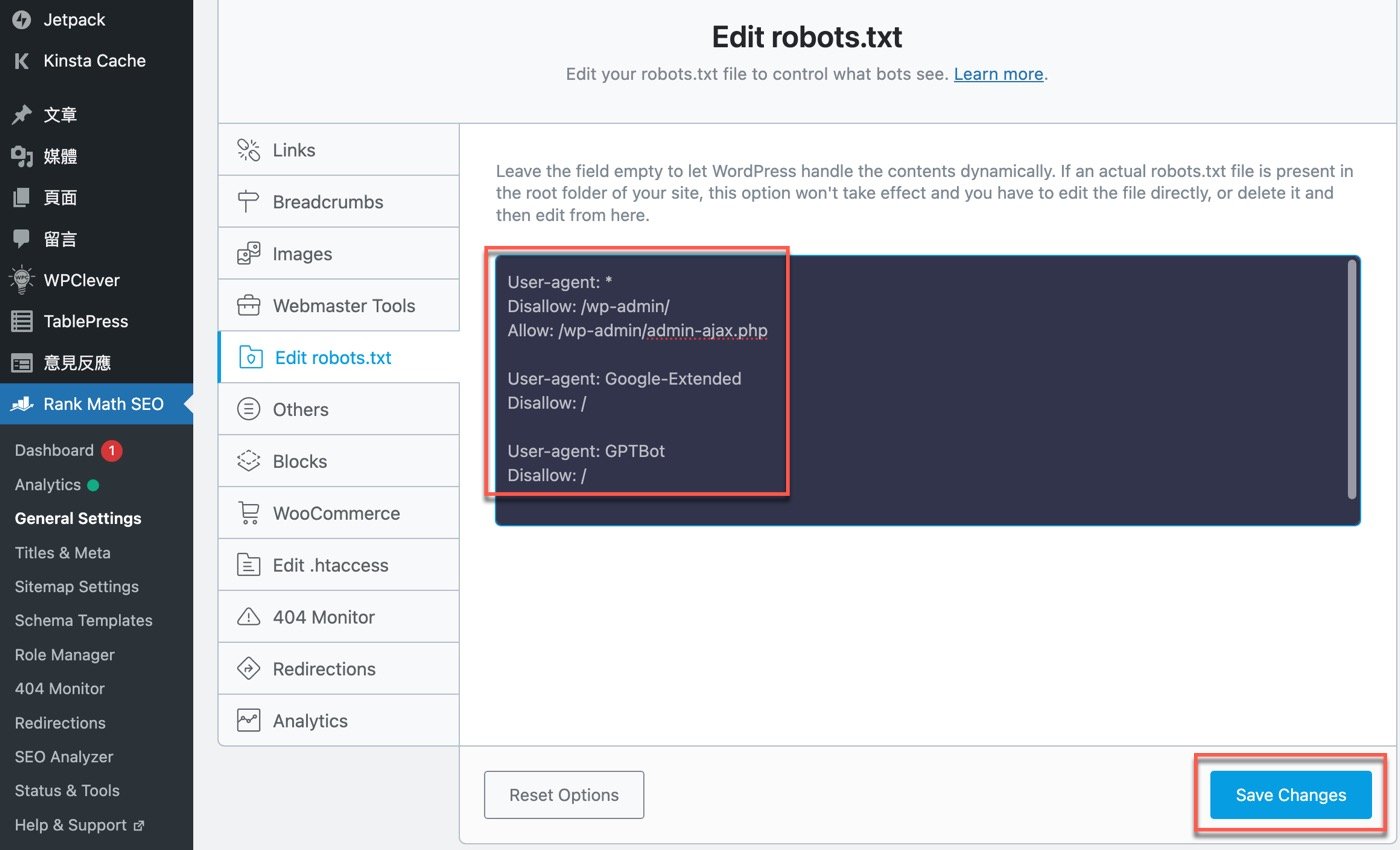Click the Images tab icon

(248, 254)
